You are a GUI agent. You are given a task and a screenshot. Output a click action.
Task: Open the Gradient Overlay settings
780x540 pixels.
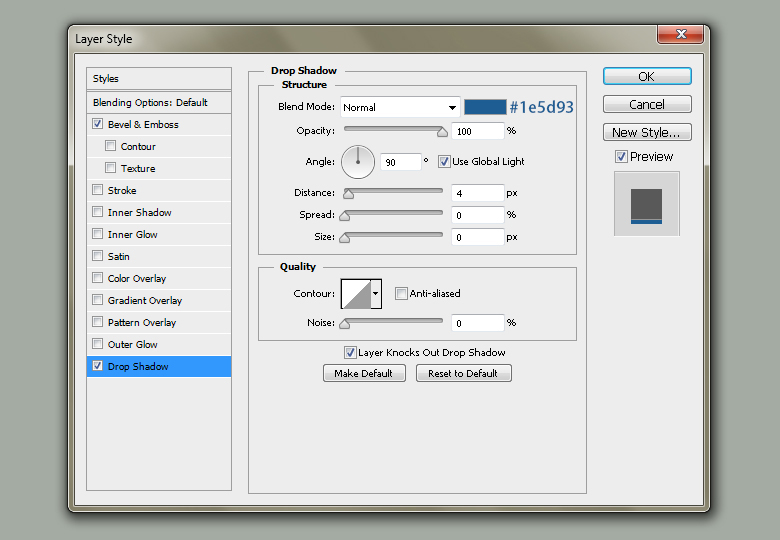tap(145, 300)
